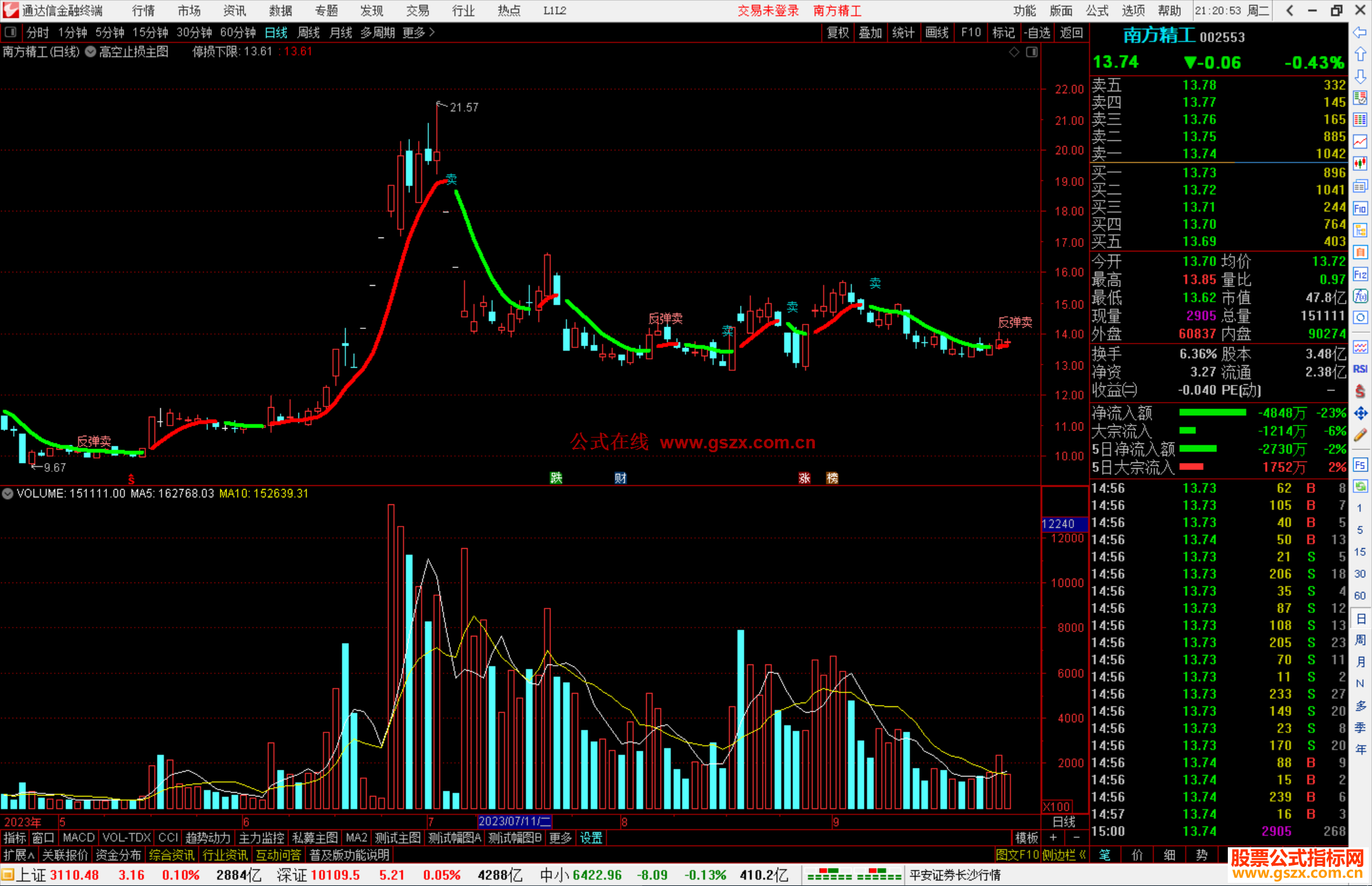Open the hierarchy tree icon in sidebar
This screenshot has width=1372, height=886.
1360,230
